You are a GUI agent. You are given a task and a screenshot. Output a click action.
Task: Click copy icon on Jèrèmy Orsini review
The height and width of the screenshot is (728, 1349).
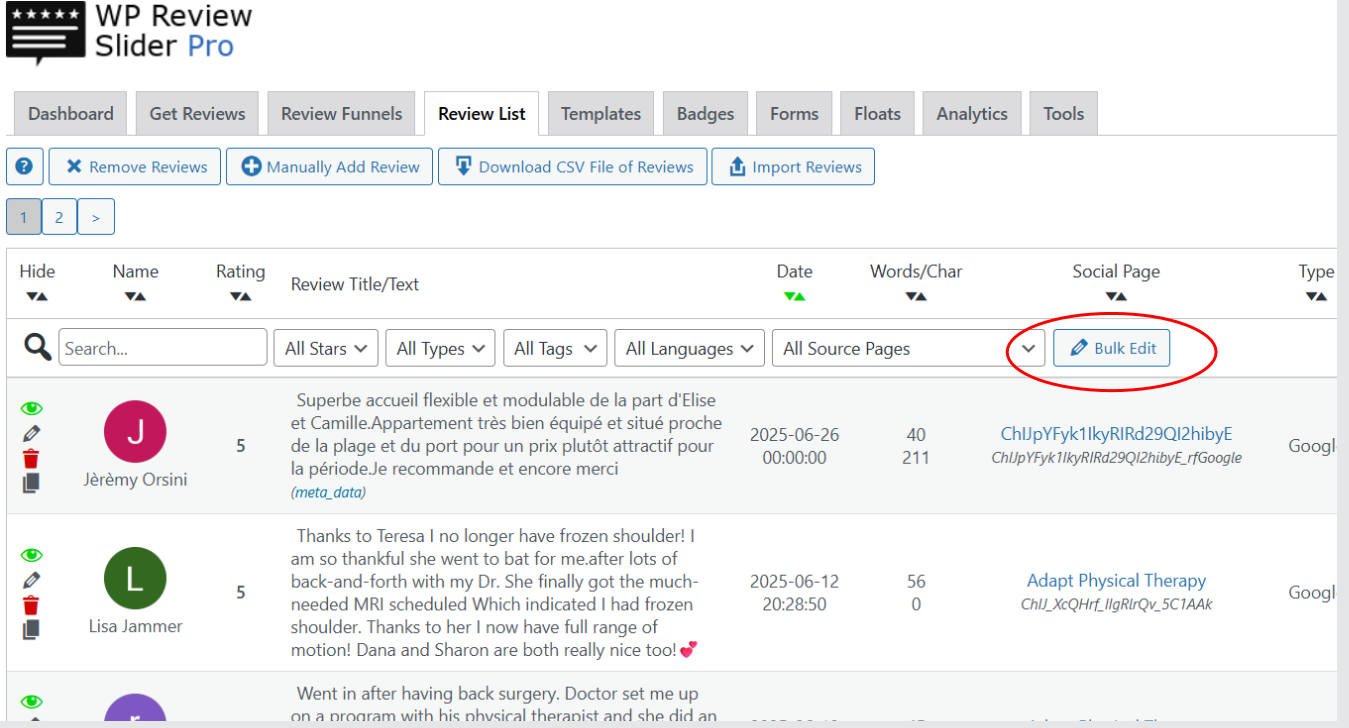pyautogui.click(x=32, y=483)
